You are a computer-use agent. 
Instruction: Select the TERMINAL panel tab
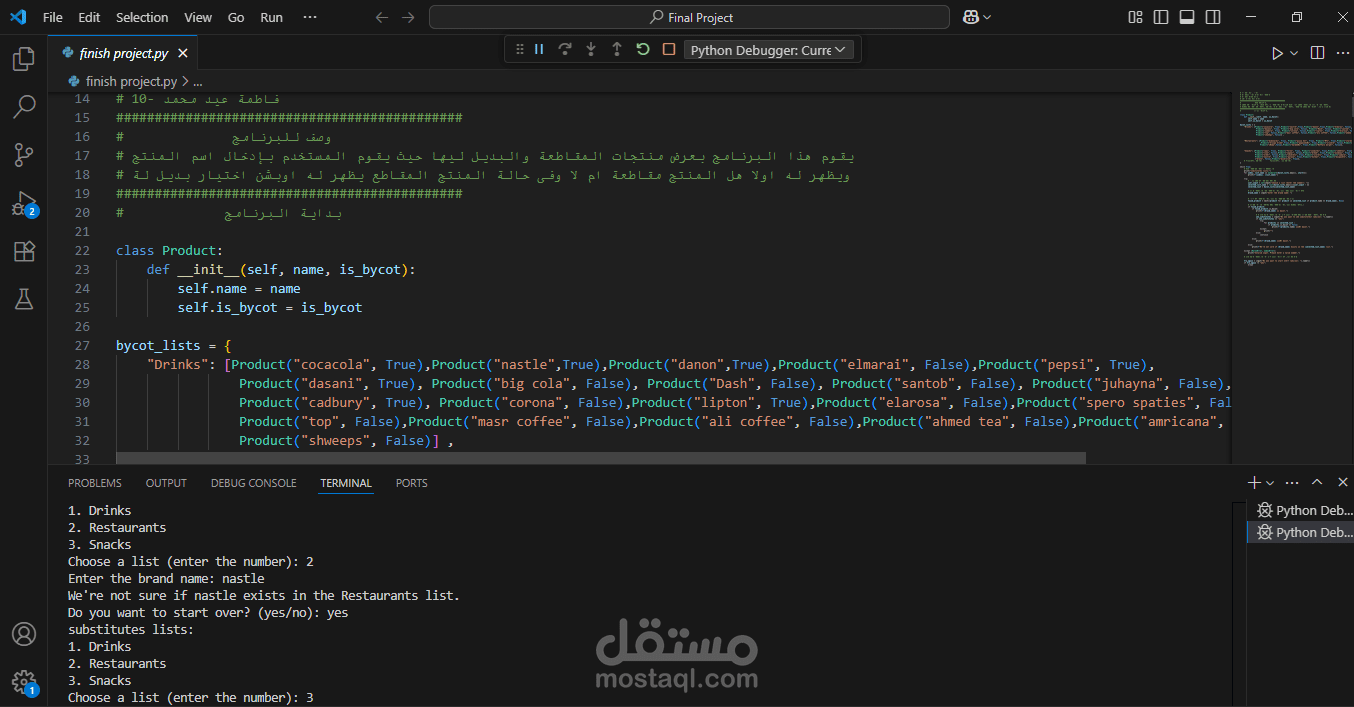click(x=346, y=483)
